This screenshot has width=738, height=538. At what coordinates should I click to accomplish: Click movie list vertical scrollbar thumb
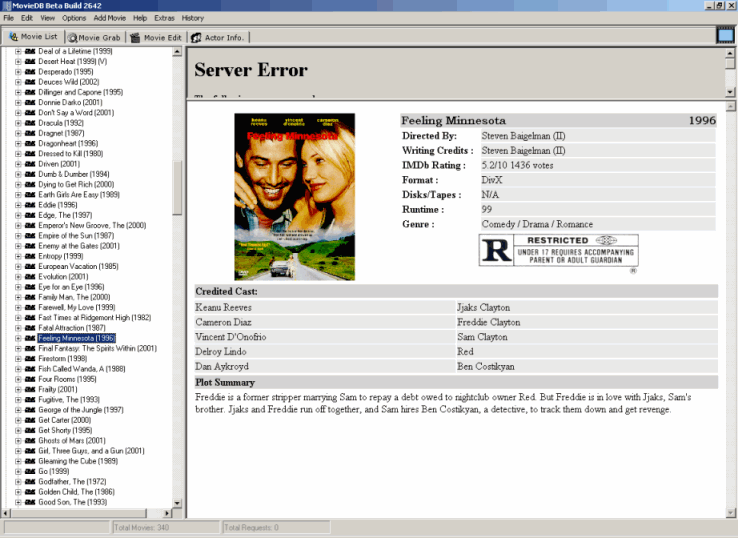[x=177, y=188]
